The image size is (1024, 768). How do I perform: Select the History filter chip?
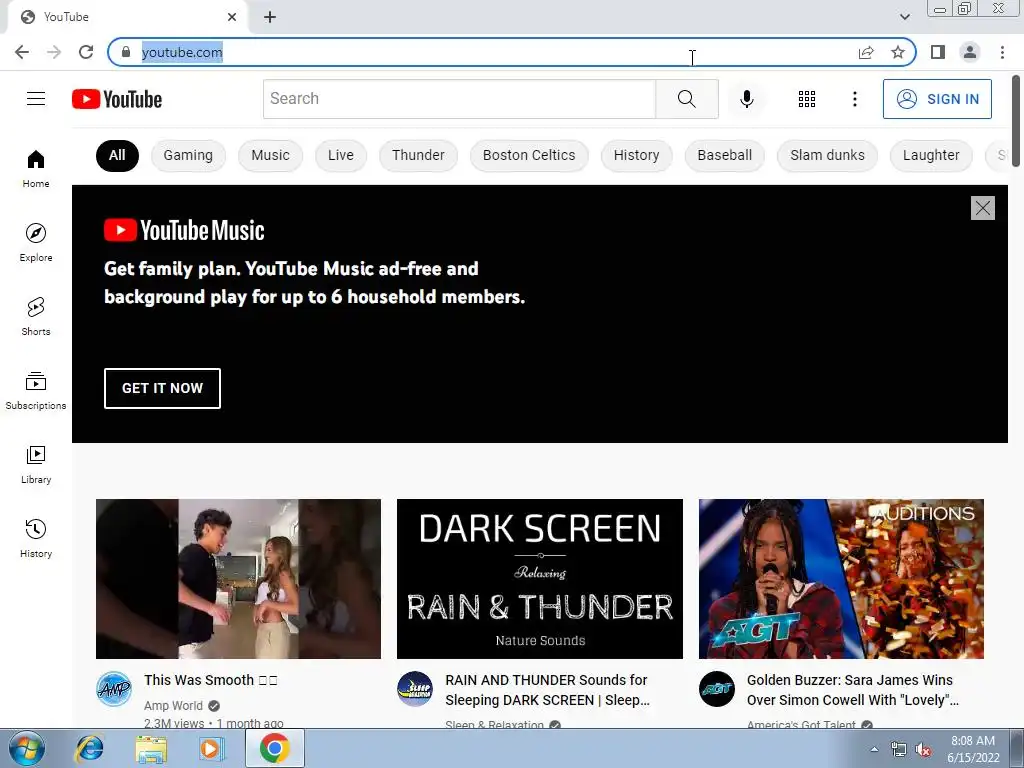[x=637, y=155]
